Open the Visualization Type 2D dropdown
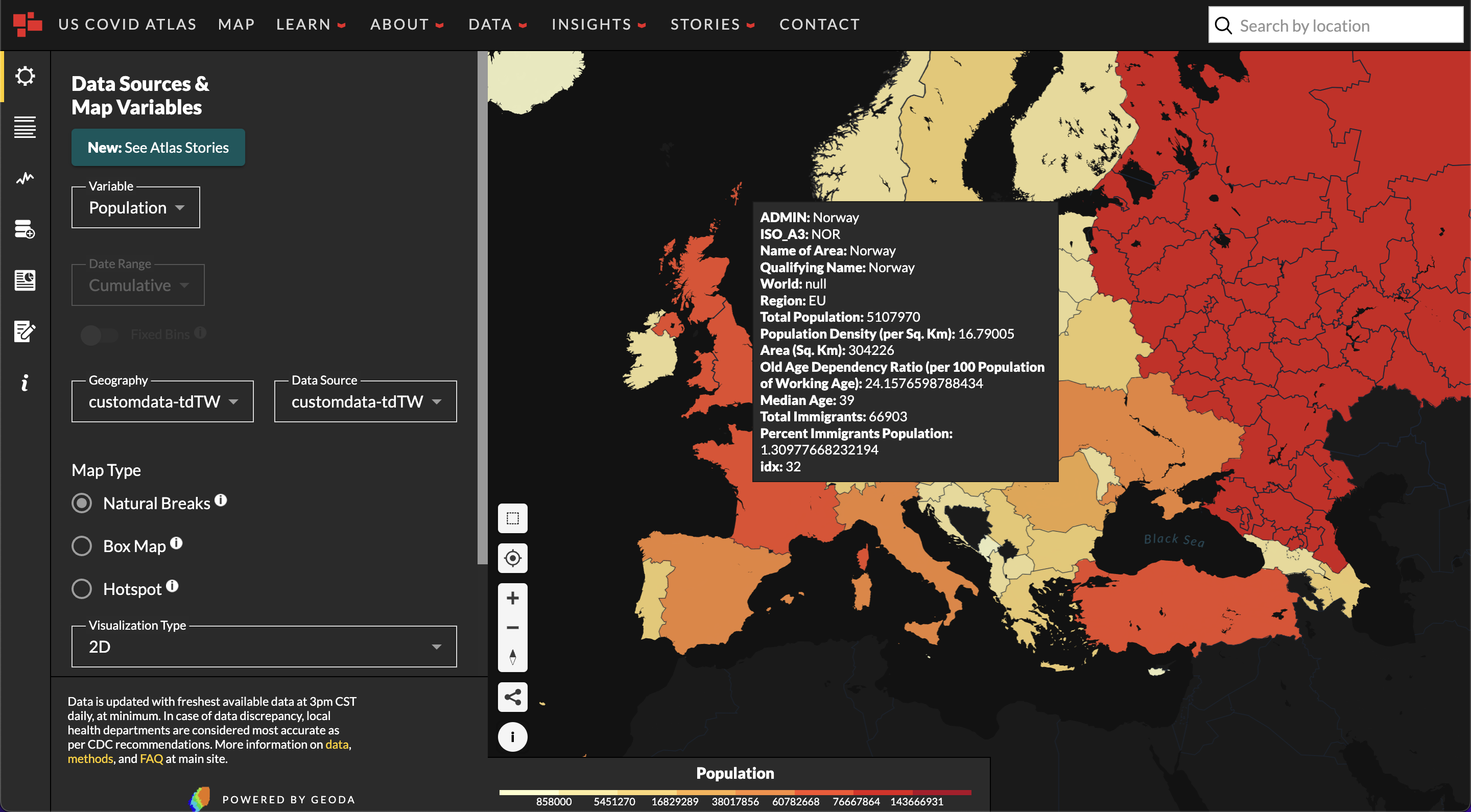This screenshot has width=1471, height=812. 264,647
